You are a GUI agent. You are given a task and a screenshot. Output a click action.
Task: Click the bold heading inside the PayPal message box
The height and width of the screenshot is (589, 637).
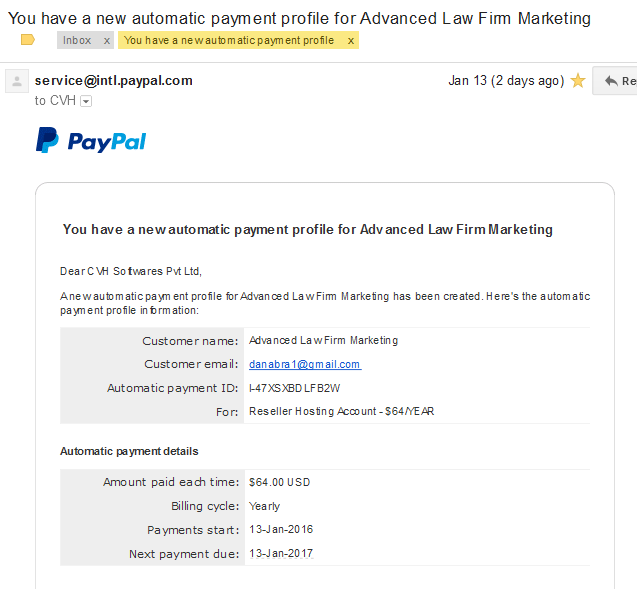[308, 230]
